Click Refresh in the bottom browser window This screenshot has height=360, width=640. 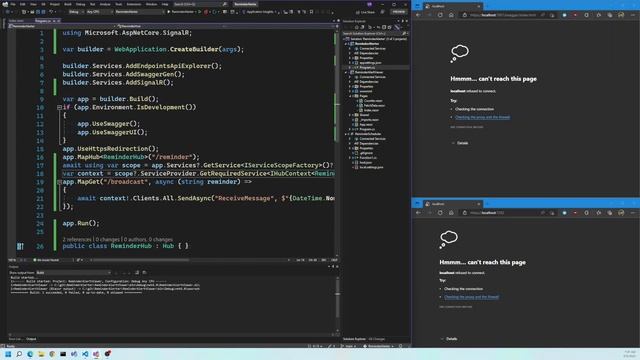click(440, 213)
